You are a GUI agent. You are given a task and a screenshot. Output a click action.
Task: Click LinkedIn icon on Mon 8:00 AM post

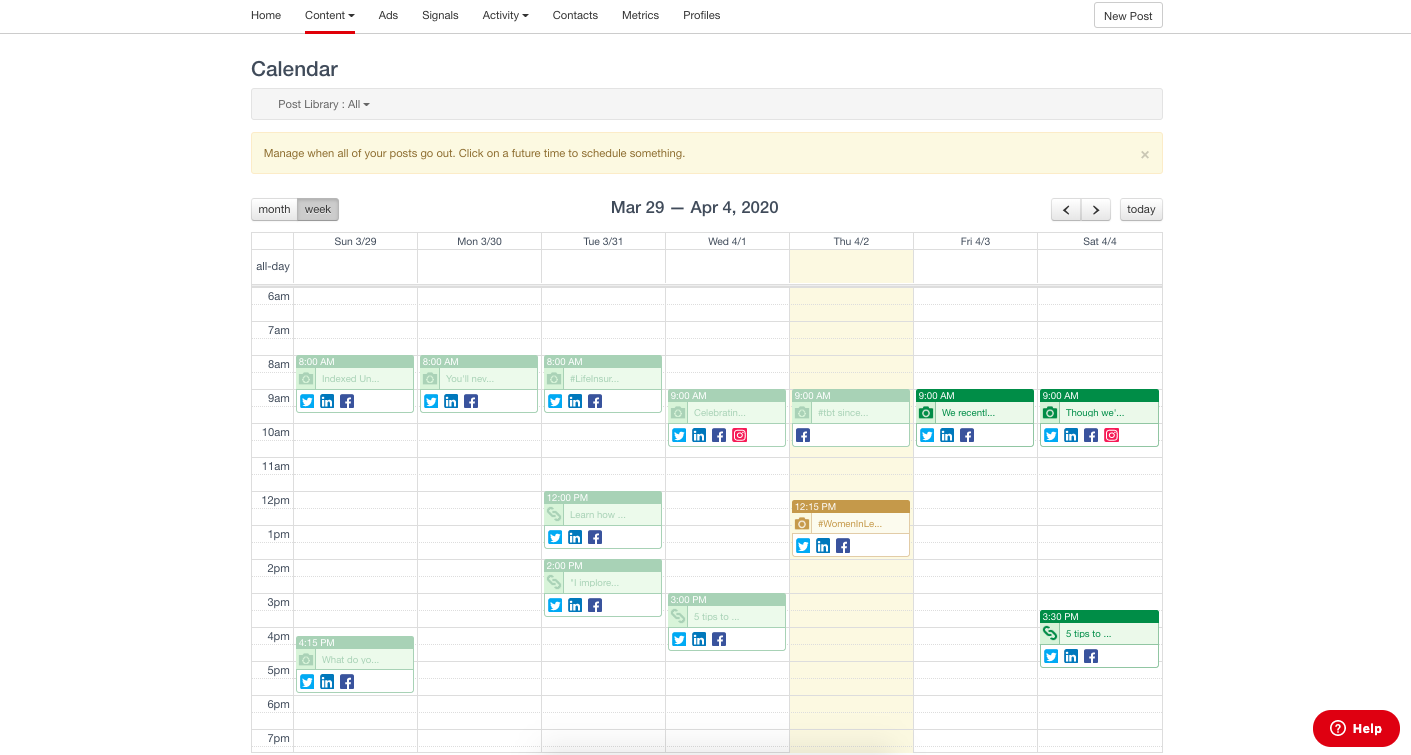(x=451, y=402)
